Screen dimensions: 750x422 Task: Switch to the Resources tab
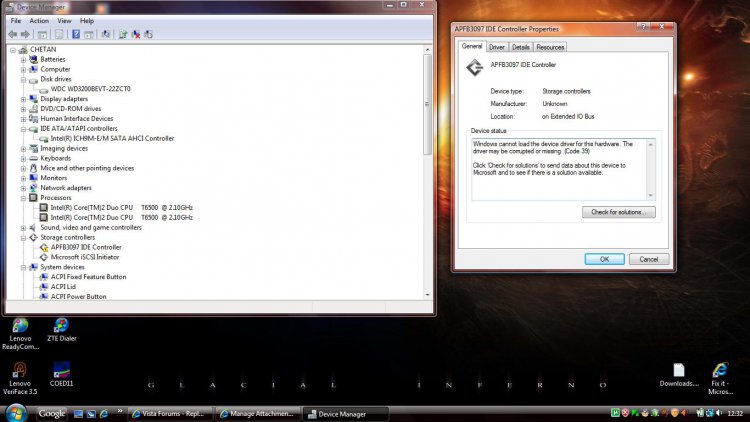pos(550,47)
